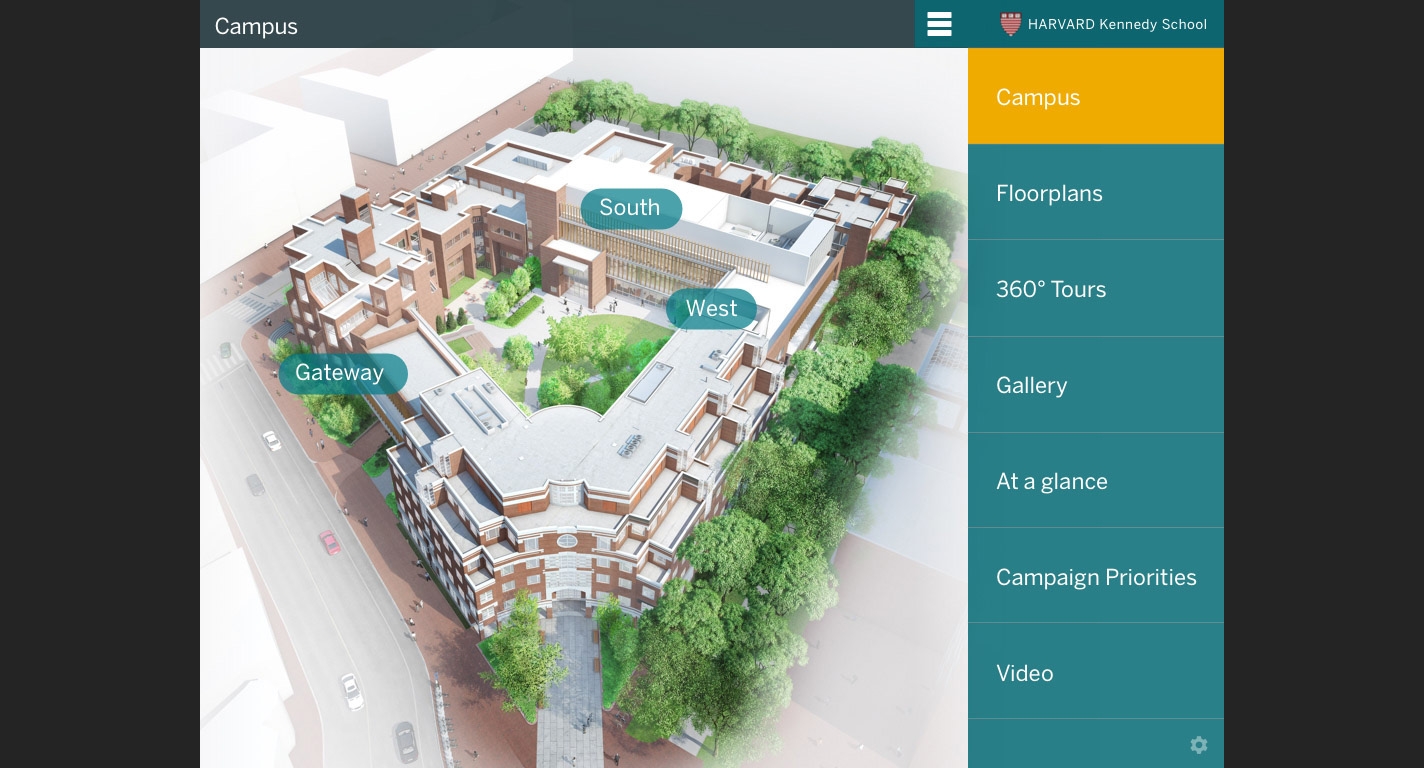Select the West building label
The height and width of the screenshot is (768, 1424).
click(x=711, y=309)
